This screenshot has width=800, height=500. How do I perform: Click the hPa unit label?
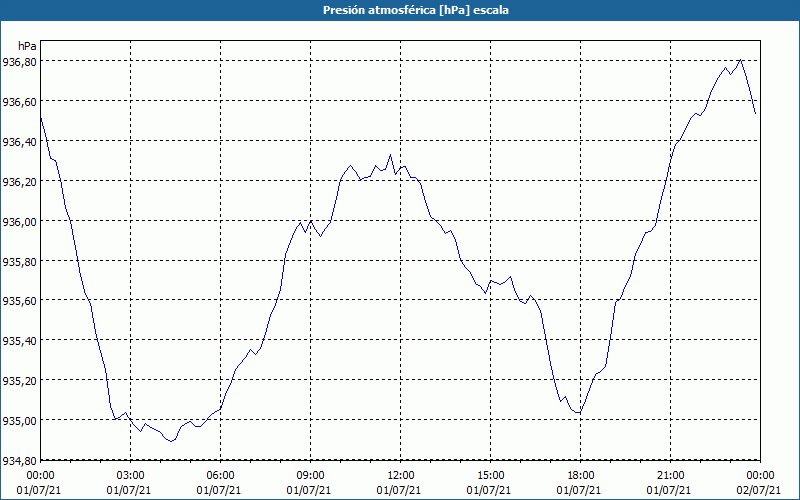coord(27,46)
